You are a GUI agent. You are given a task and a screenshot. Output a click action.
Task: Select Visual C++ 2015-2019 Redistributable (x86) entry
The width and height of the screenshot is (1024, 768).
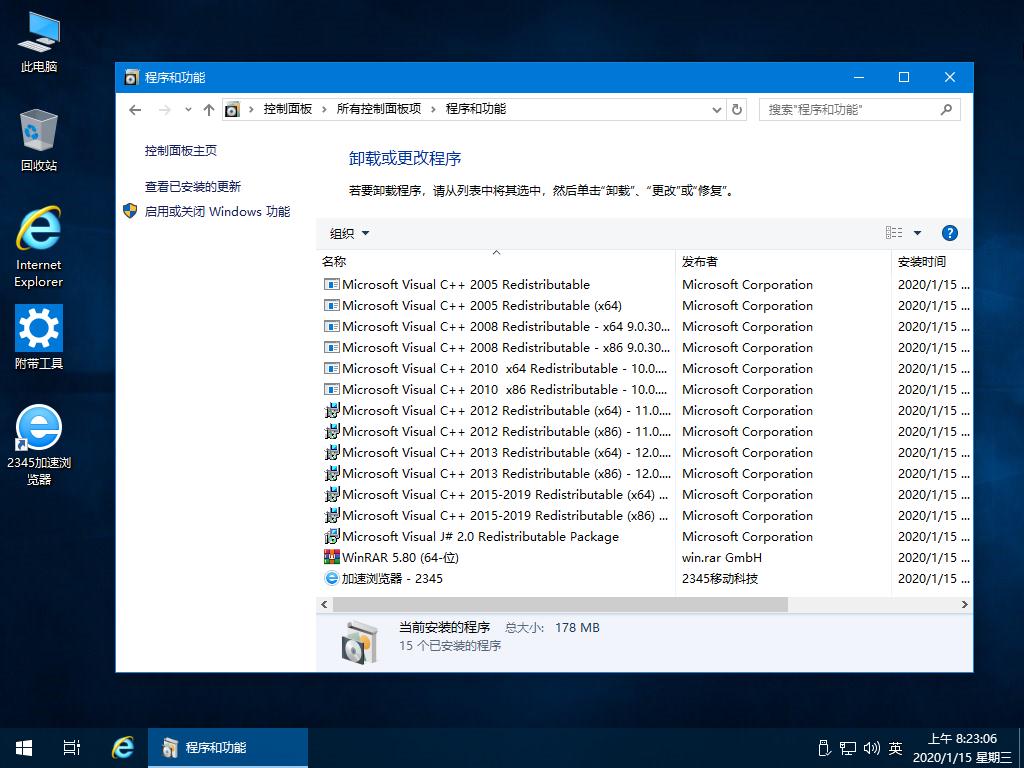(496, 515)
